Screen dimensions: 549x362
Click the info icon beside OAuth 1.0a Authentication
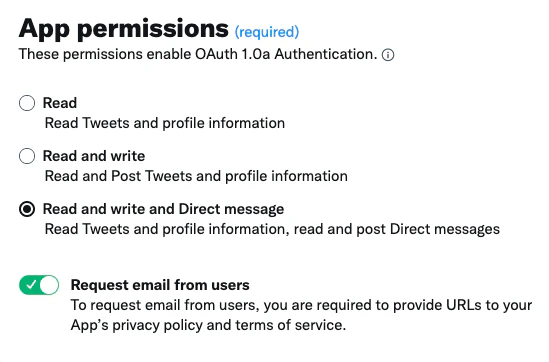tap(388, 55)
